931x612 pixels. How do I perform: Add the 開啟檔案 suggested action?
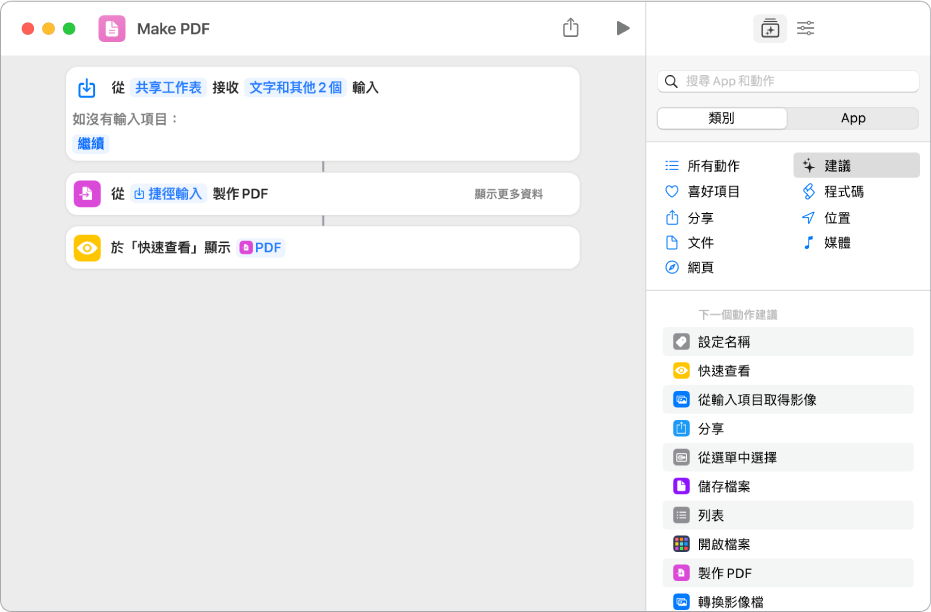788,544
